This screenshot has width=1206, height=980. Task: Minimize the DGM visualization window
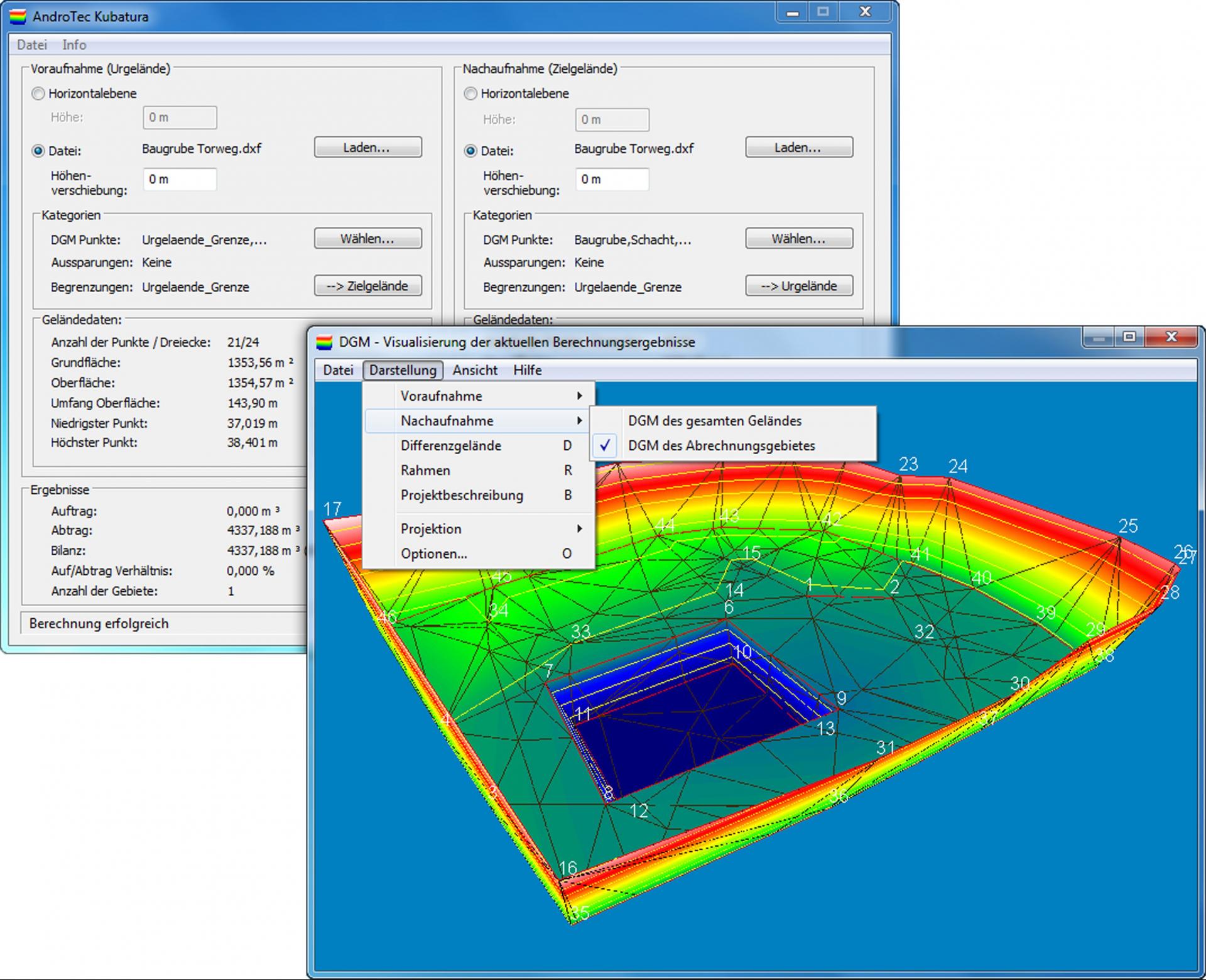(1098, 337)
